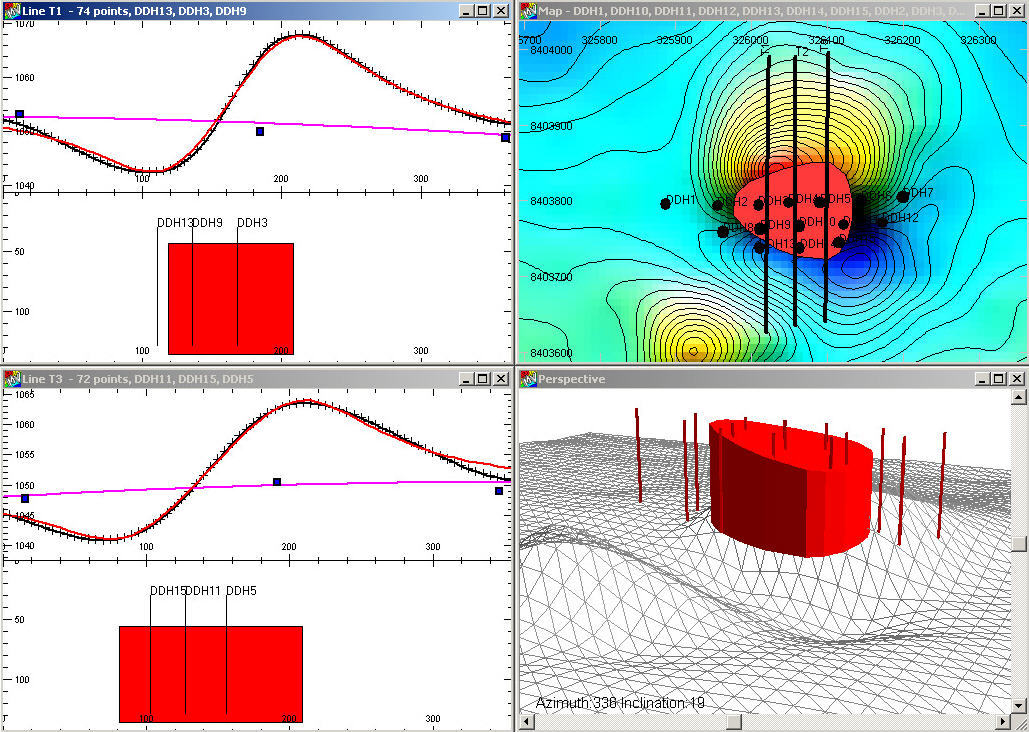Click Perspective horizontal scrollbar right arrow
Viewport: 1029px width, 732px height.
1002,722
